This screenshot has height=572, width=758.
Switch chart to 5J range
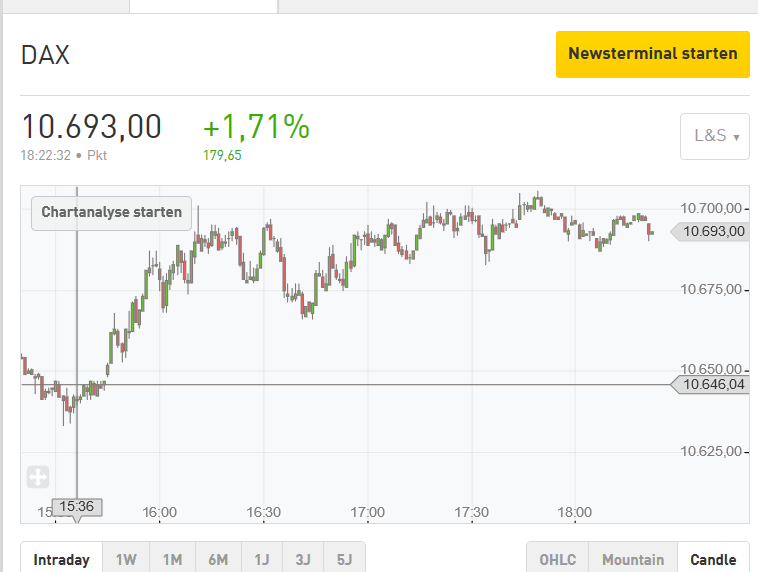point(344,559)
